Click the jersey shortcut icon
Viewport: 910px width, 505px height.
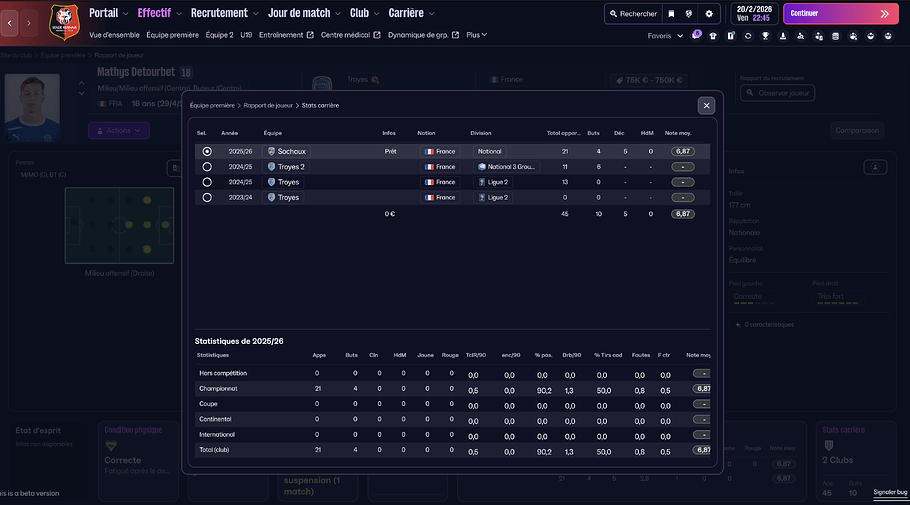click(x=714, y=36)
